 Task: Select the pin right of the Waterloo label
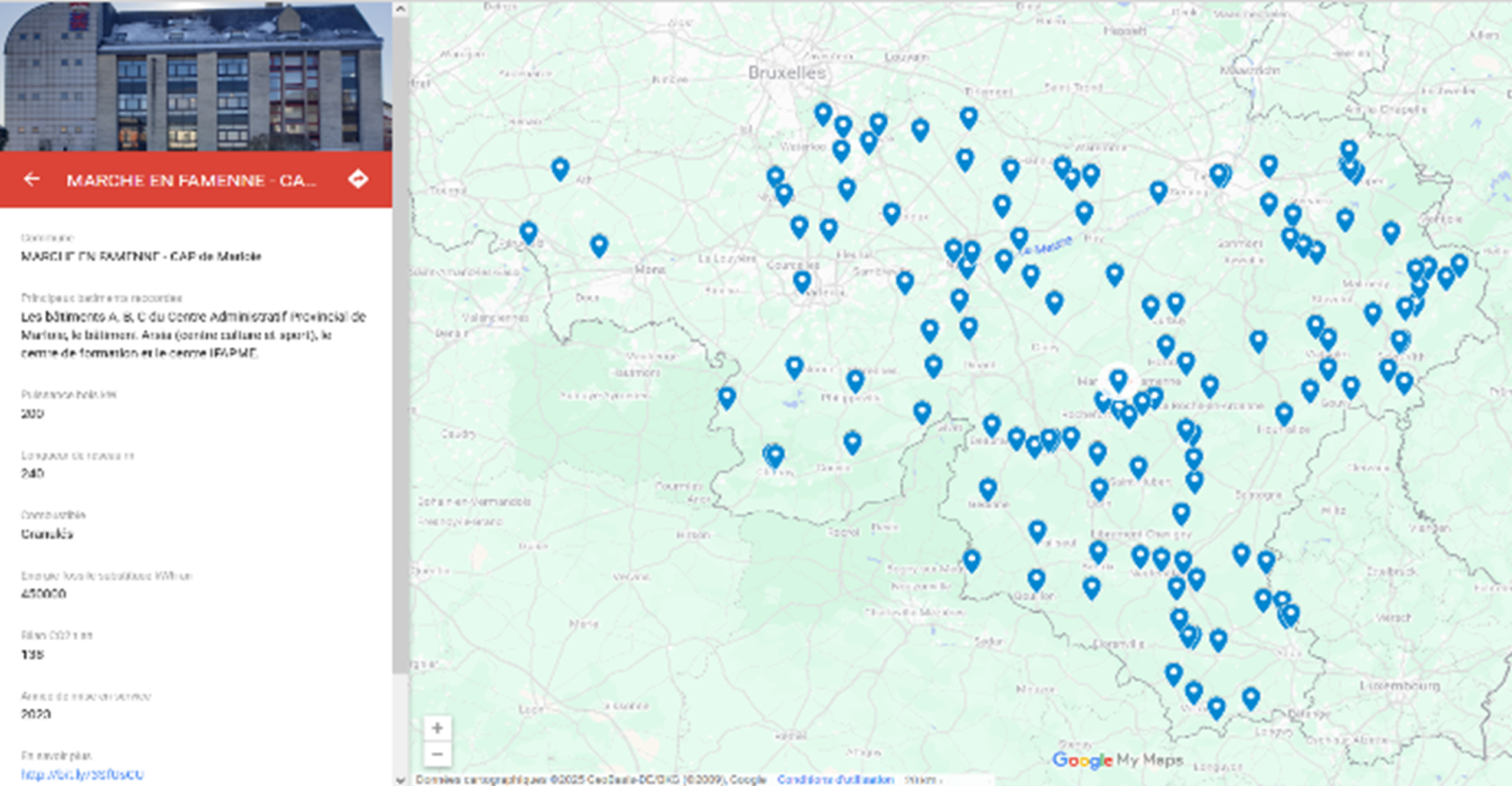841,151
